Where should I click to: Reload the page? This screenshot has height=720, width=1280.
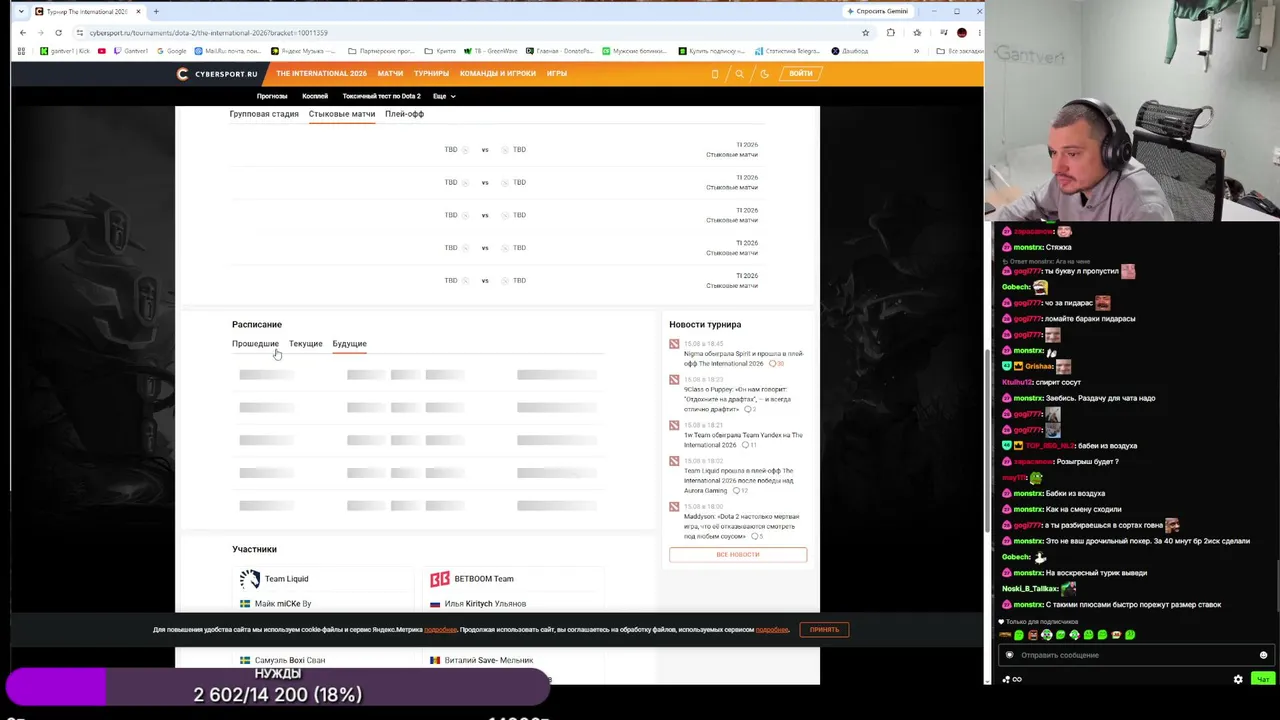click(58, 33)
